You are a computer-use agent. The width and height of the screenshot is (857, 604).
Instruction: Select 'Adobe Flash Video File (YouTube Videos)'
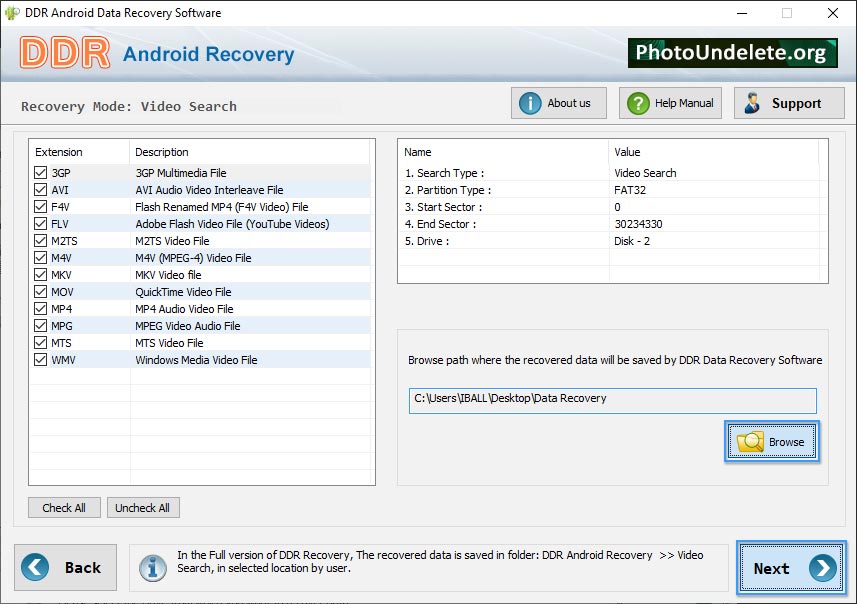click(x=232, y=224)
